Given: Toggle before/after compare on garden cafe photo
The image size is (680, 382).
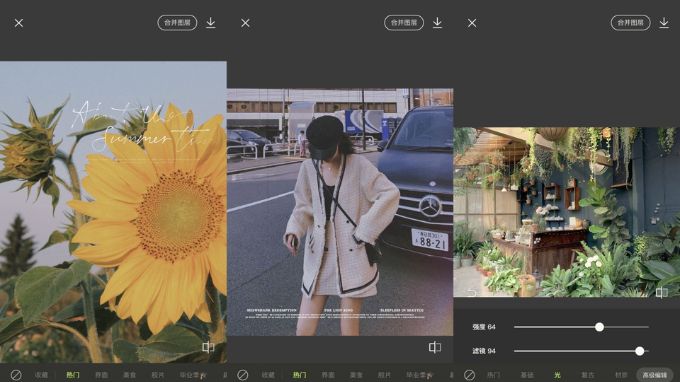Looking at the screenshot, I should (662, 293).
